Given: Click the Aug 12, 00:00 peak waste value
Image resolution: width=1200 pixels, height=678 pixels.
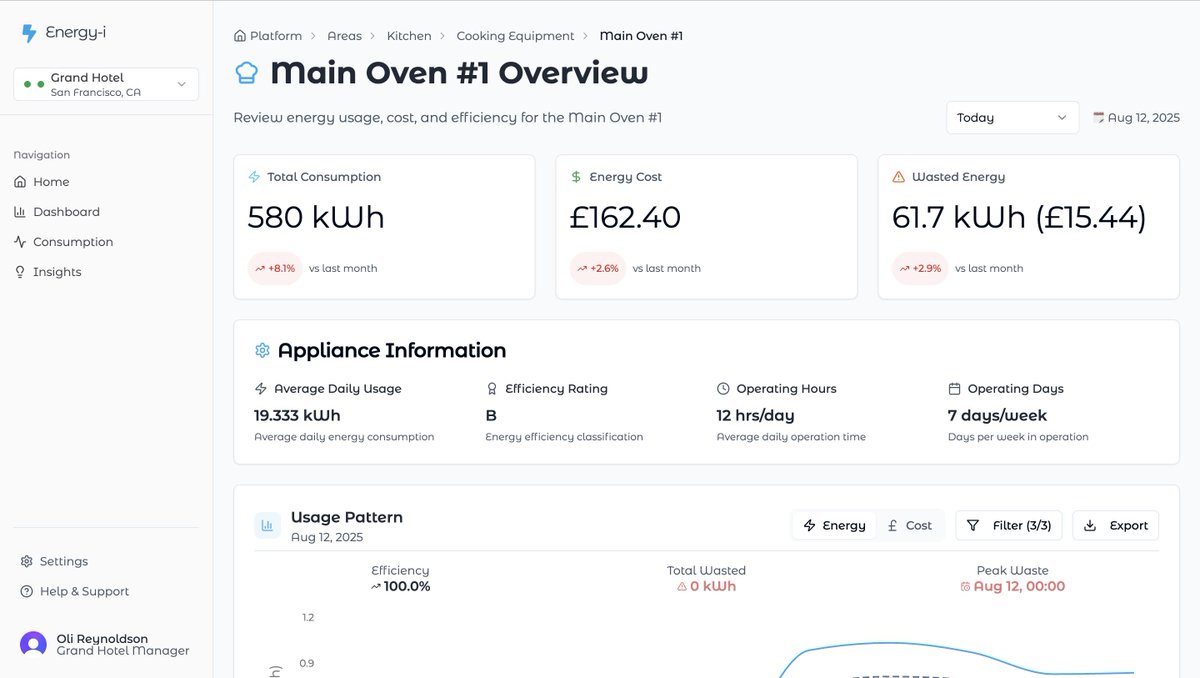Looking at the screenshot, I should [x=1019, y=587].
